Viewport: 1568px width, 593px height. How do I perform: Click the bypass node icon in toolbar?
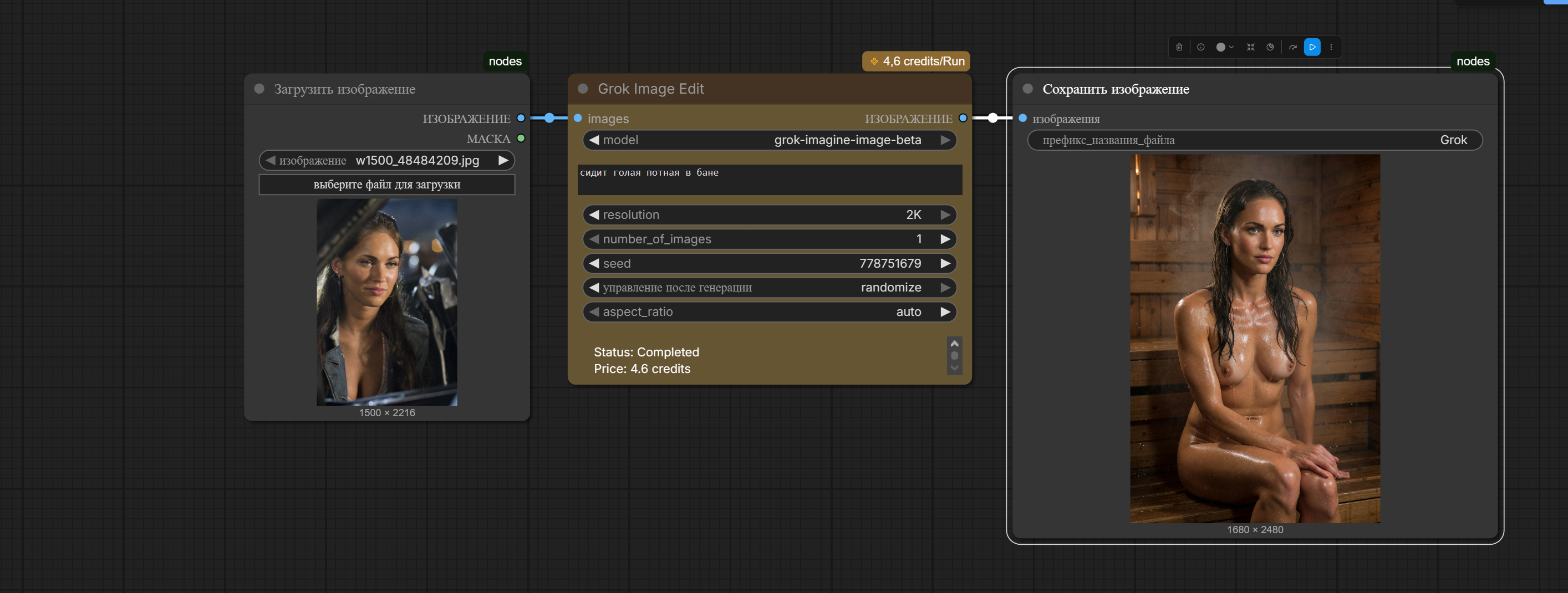point(1270,47)
